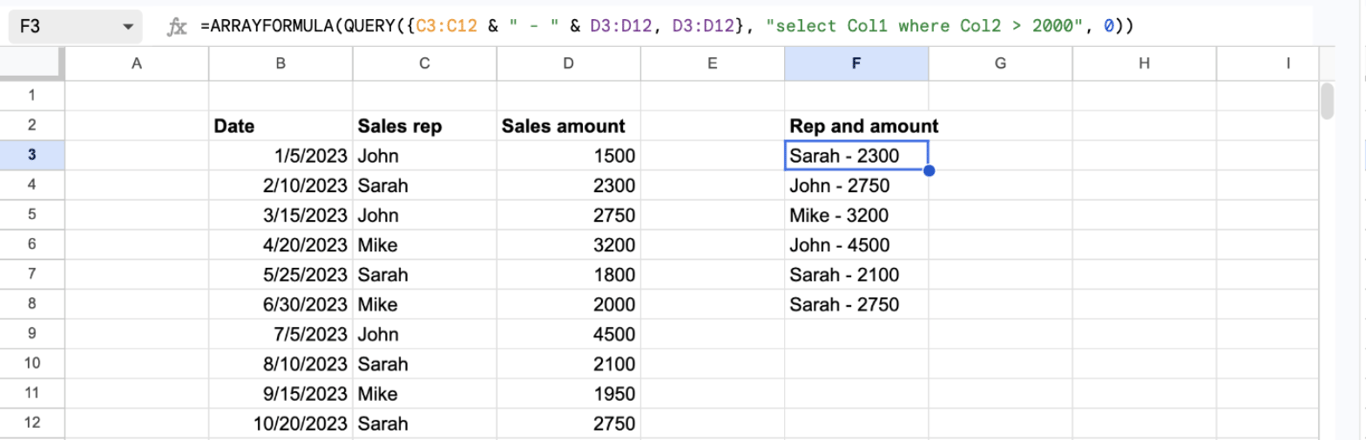
Task: Click sales amount cell 3200
Action: click(569, 245)
